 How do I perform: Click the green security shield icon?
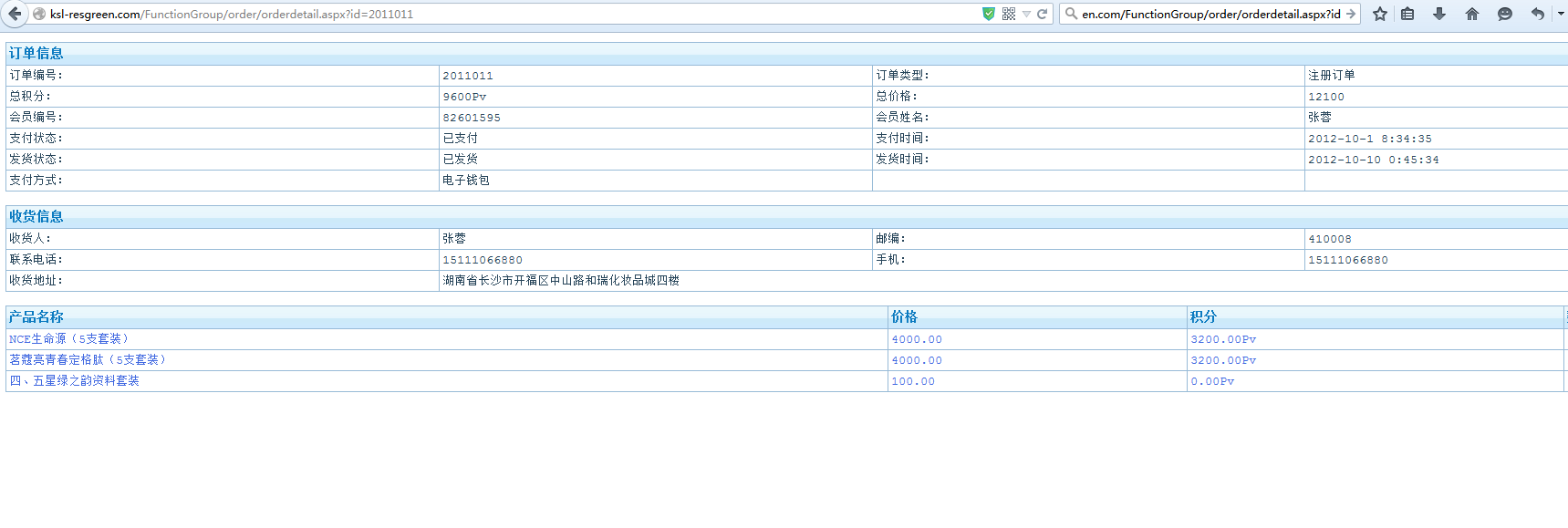(x=989, y=14)
